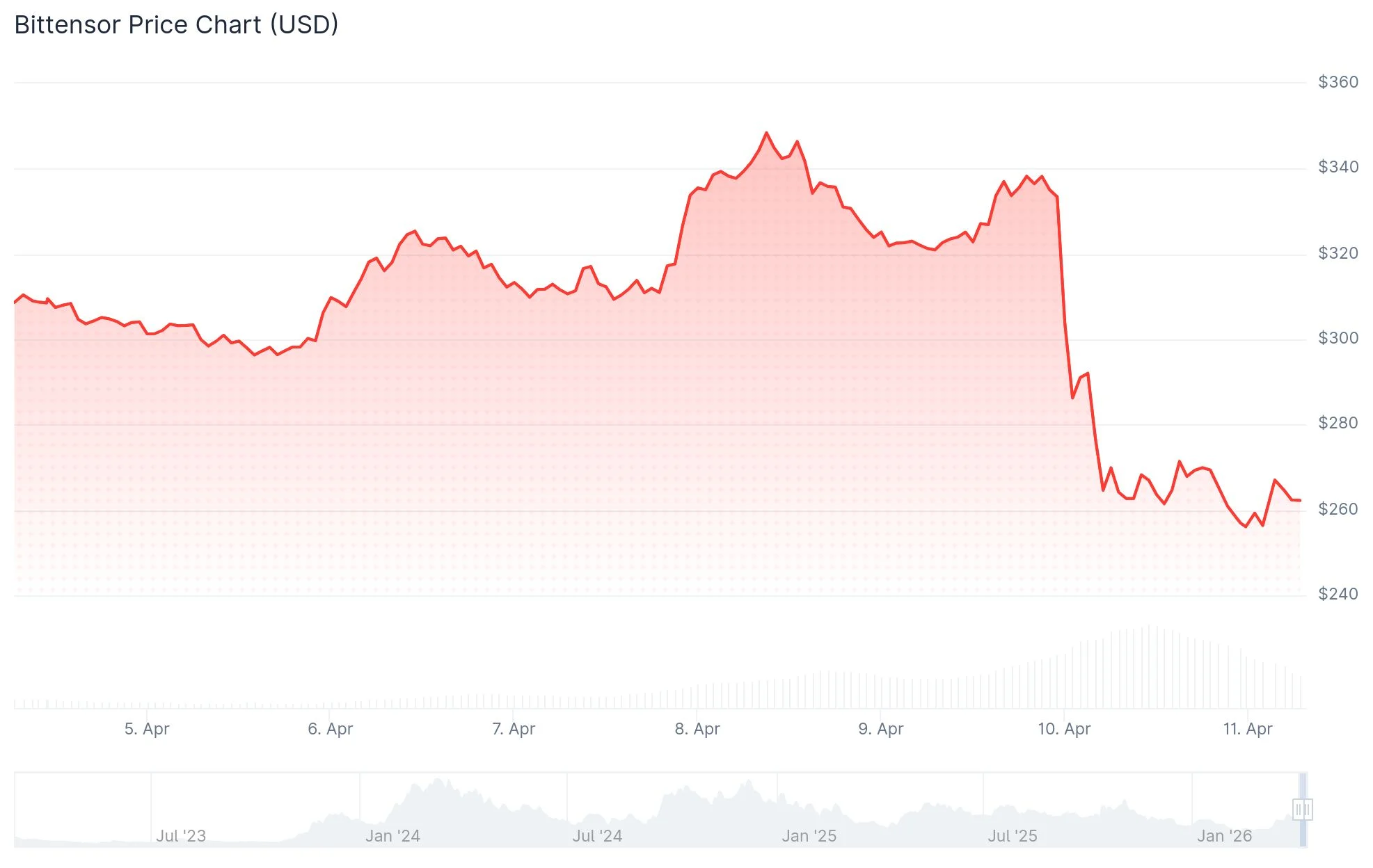Image resolution: width=1373 pixels, height=868 pixels.
Task: Click the $340 price axis label
Action: click(1338, 167)
